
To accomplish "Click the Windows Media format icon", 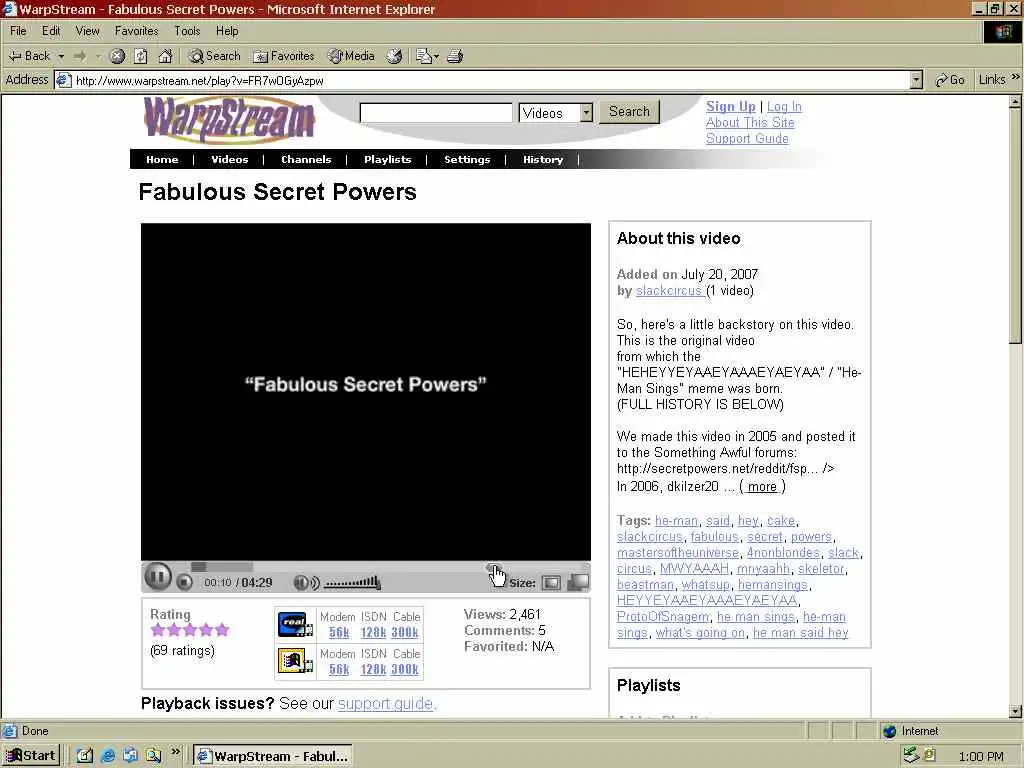I will point(295,662).
